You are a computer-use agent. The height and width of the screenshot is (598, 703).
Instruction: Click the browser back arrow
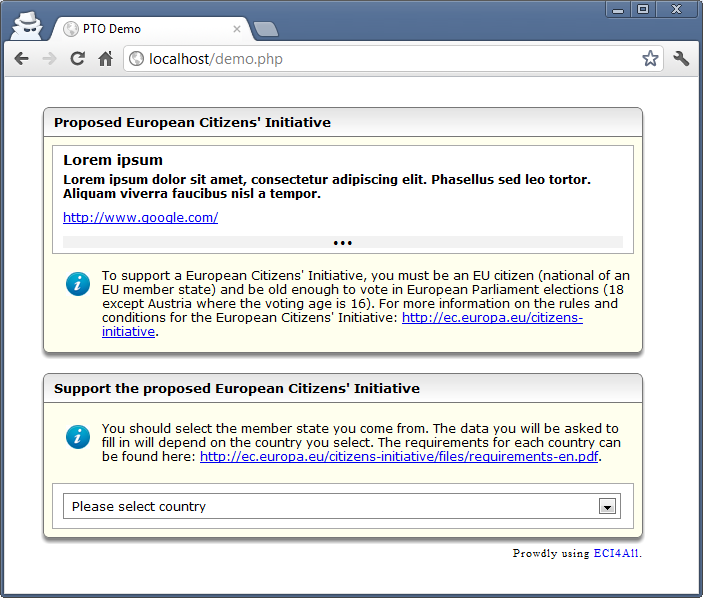point(21,59)
